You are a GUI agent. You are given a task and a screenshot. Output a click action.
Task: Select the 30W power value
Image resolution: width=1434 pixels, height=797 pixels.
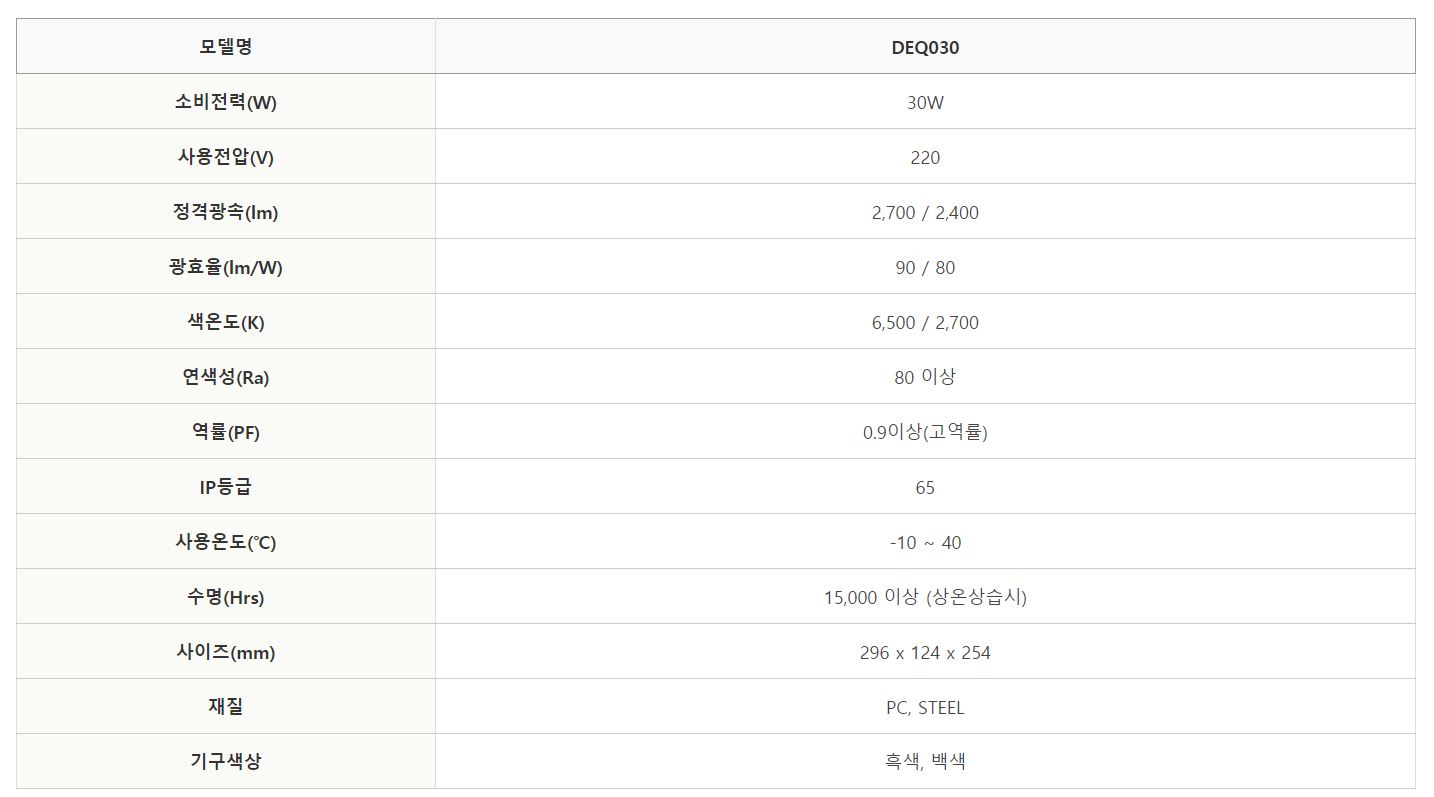coord(925,102)
